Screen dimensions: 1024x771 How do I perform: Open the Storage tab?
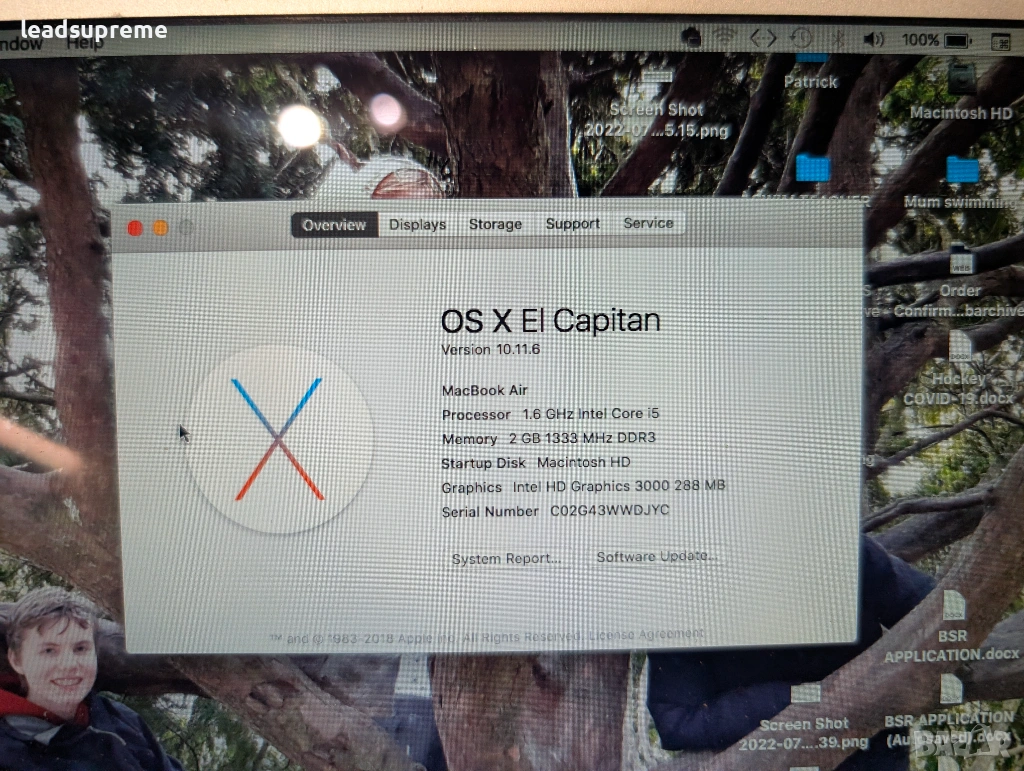[495, 224]
